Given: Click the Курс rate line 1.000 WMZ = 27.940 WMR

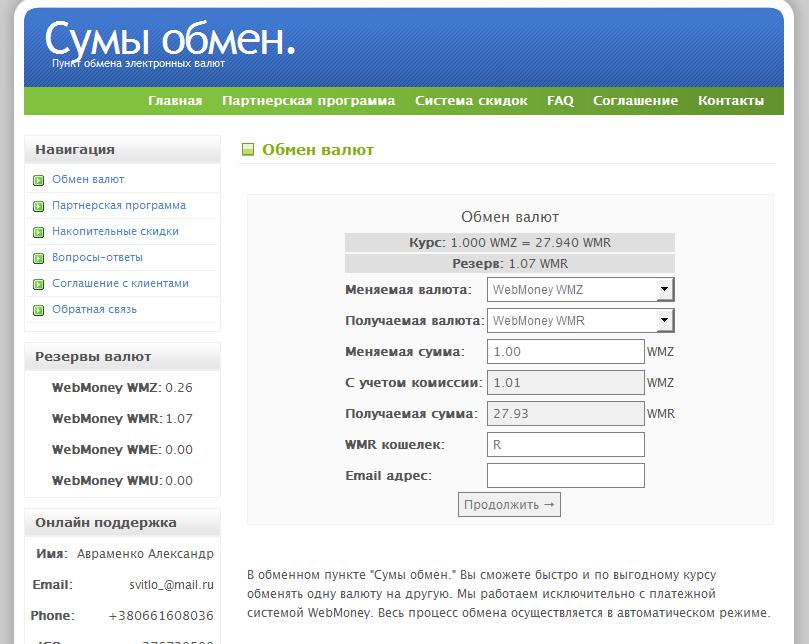Looking at the screenshot, I should click(x=510, y=243).
